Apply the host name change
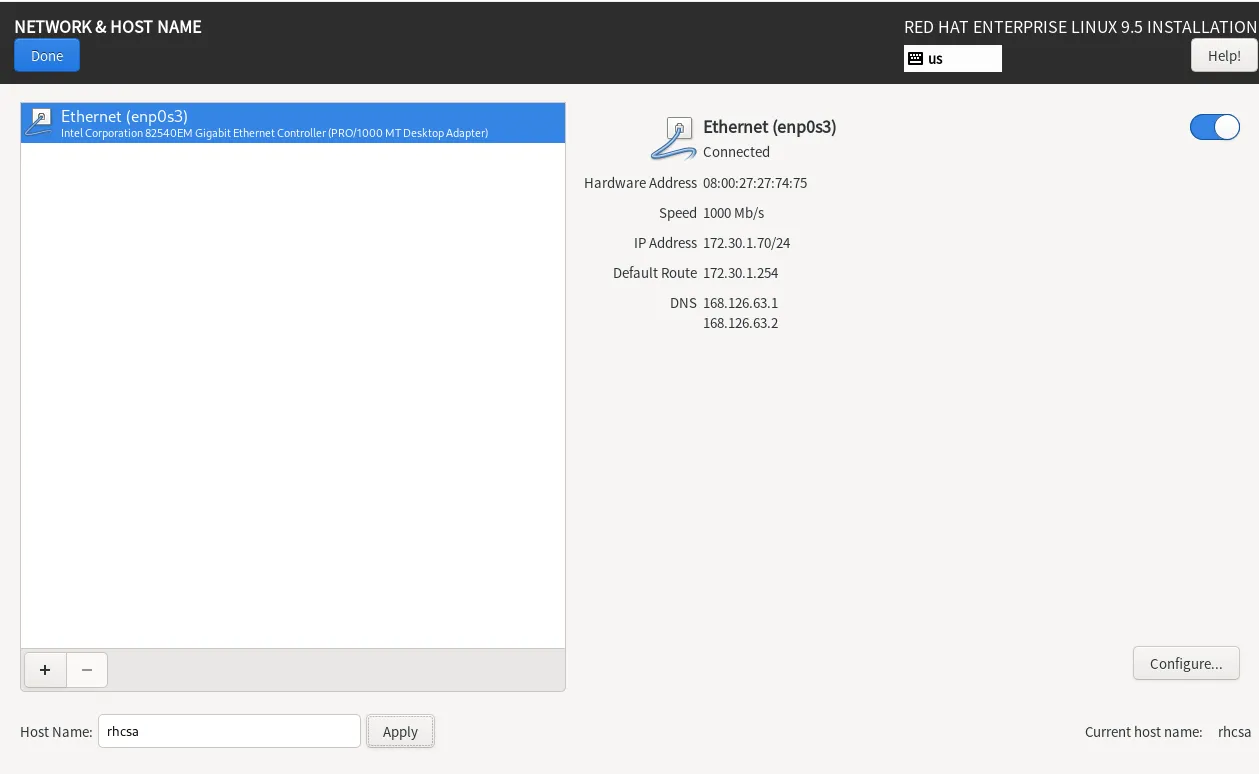The height and width of the screenshot is (774, 1259). [400, 731]
